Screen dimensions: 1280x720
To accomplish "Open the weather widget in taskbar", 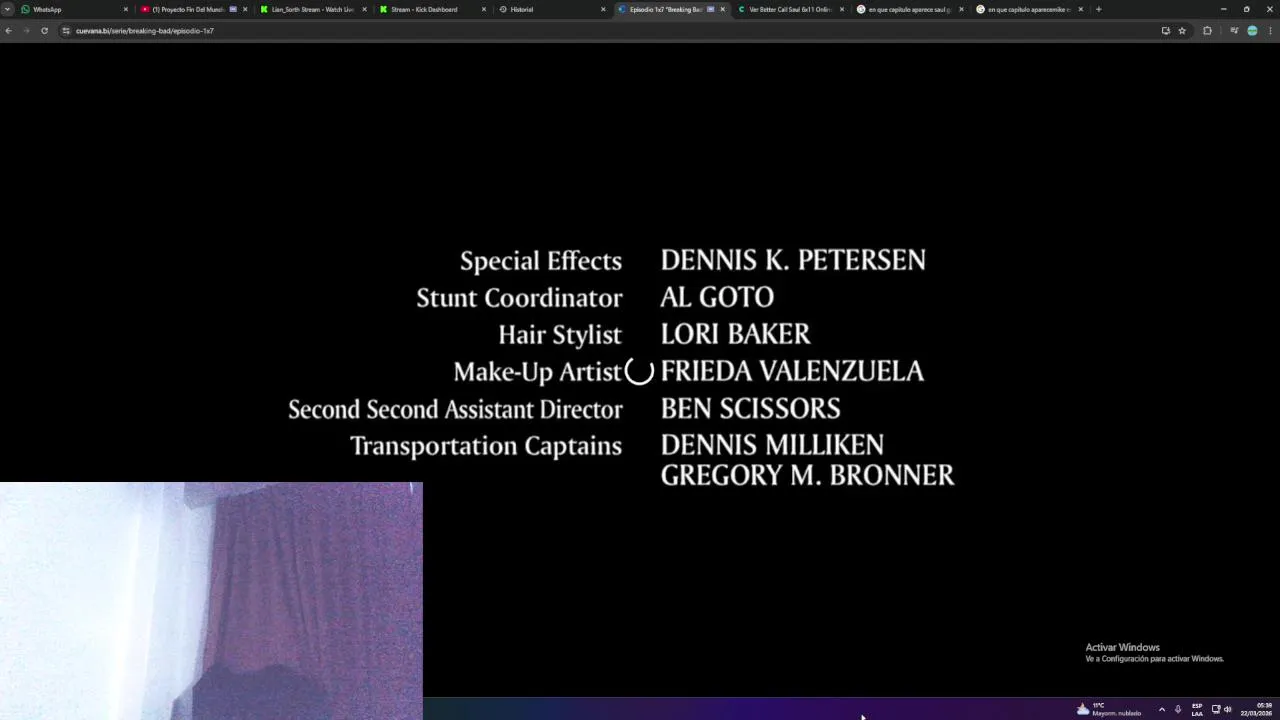I will 1108,709.
